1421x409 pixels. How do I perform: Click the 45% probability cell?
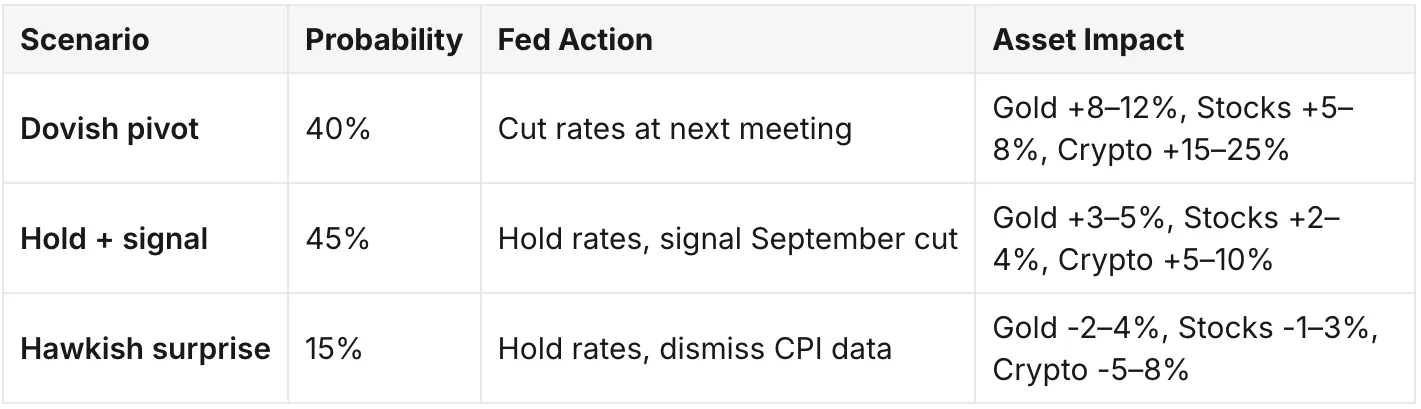[x=384, y=239]
